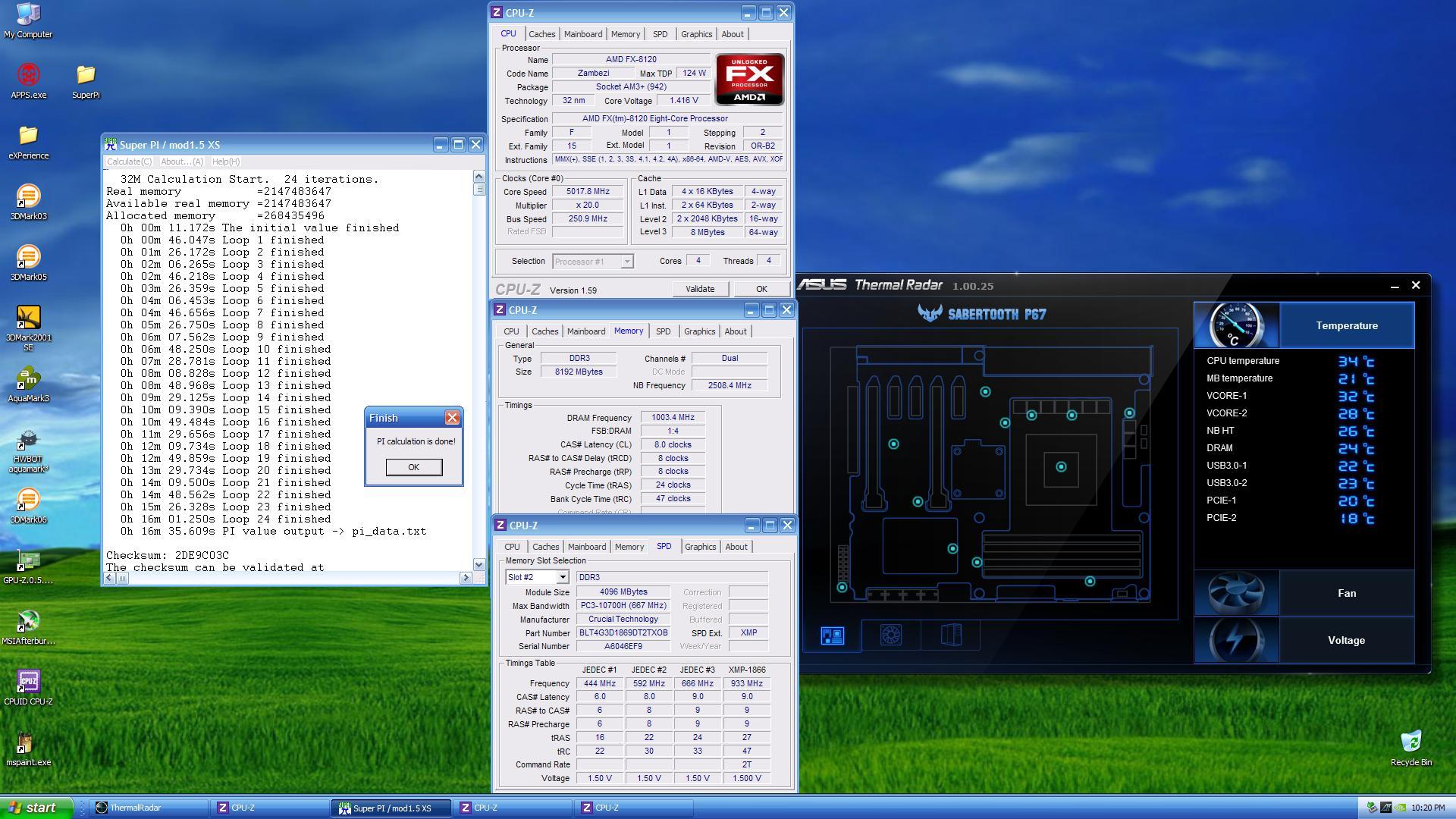Launch 3DMark05 desktop shortcut

(28, 263)
